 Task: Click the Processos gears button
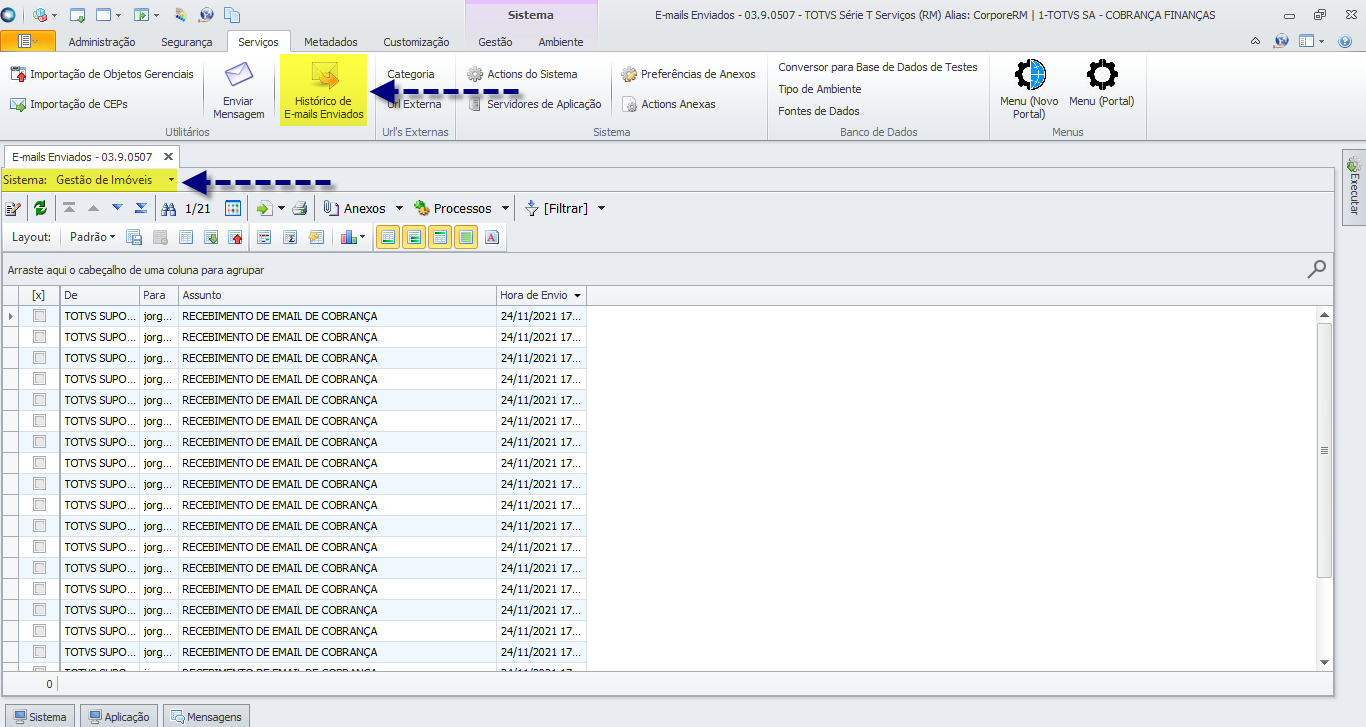(x=453, y=209)
